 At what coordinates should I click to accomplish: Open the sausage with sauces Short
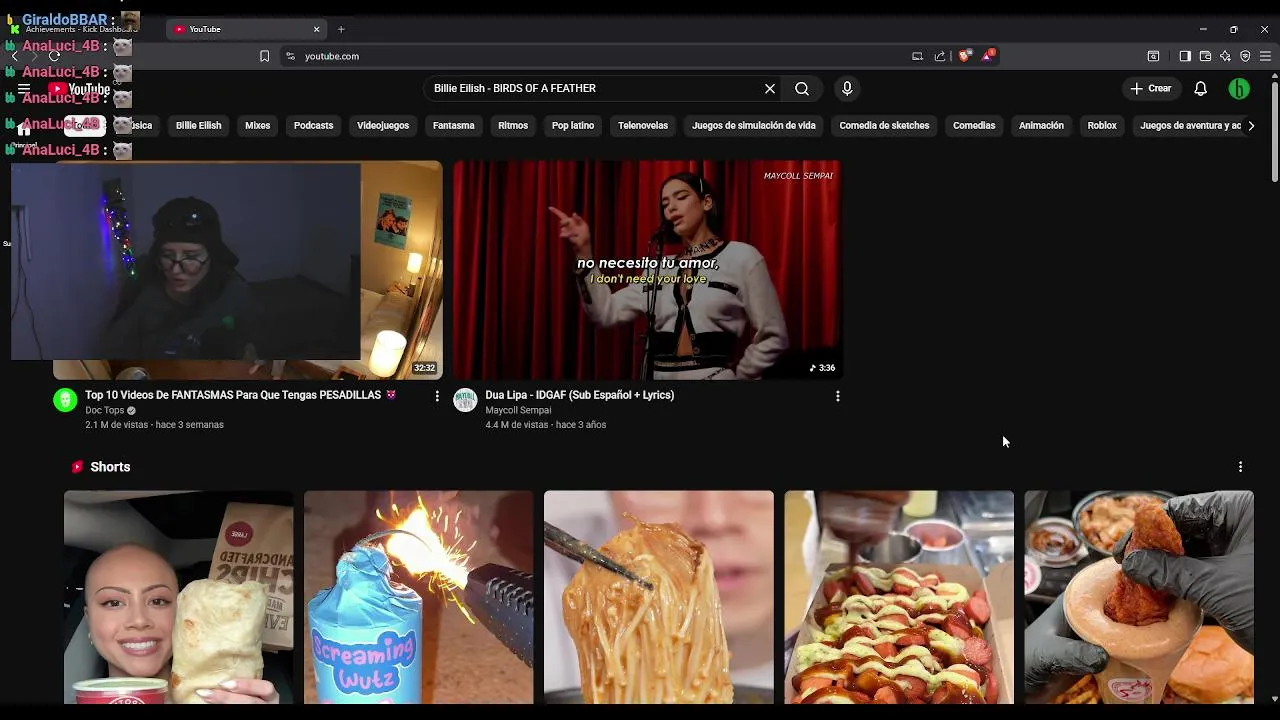click(899, 597)
